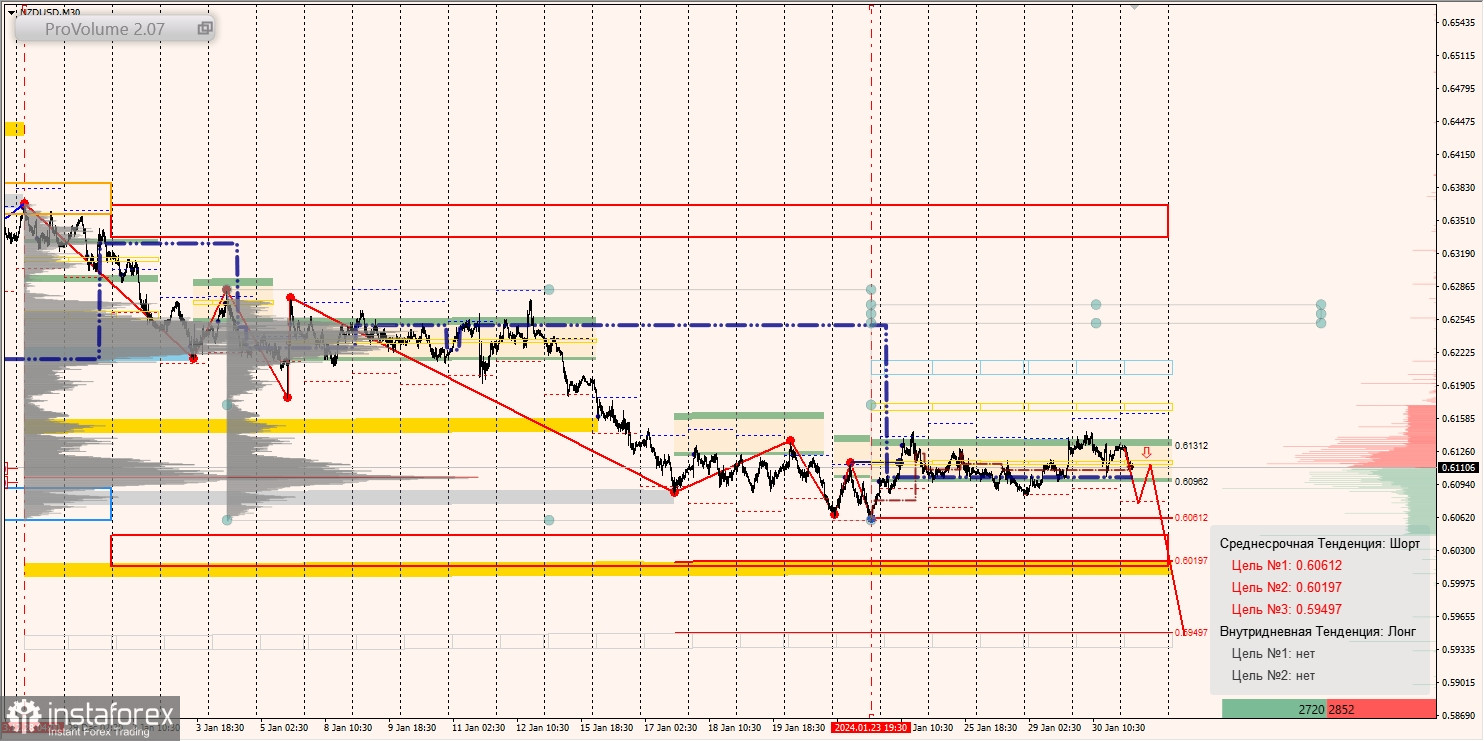
Task: Click the red 0.60612 level label on chart
Action: coord(1191,517)
